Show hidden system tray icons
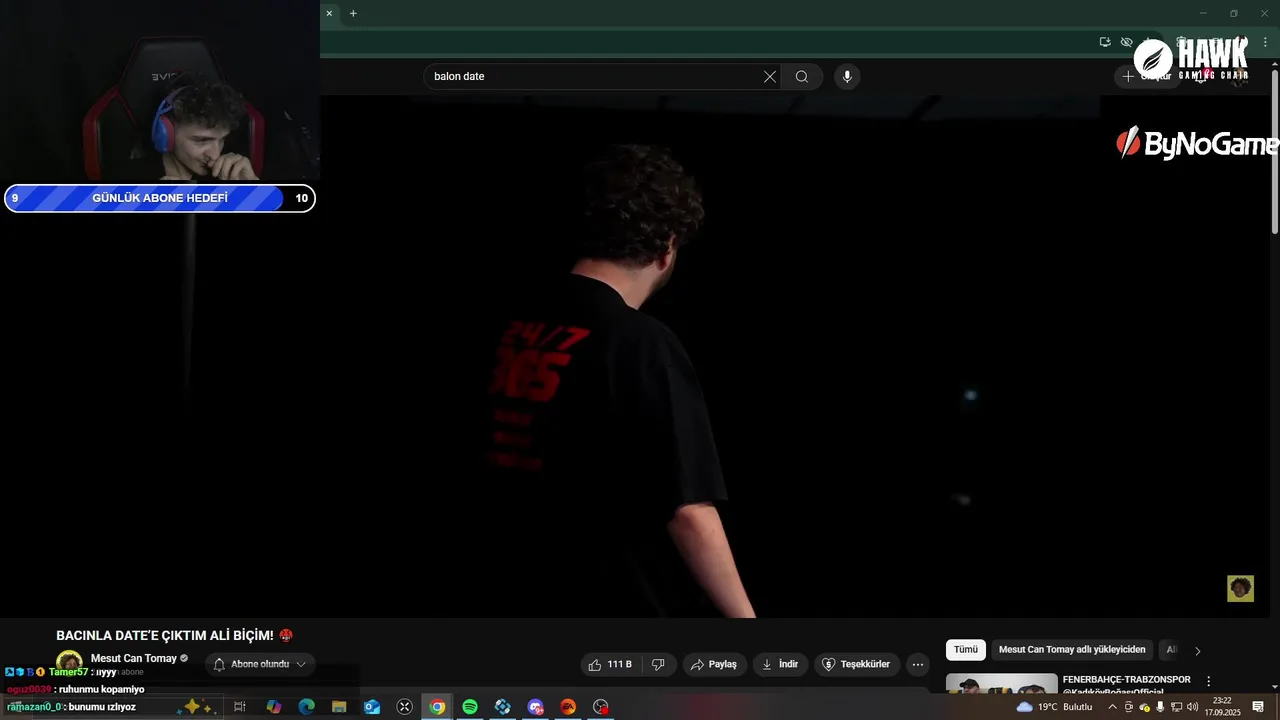This screenshot has width=1280, height=720. point(1112,707)
